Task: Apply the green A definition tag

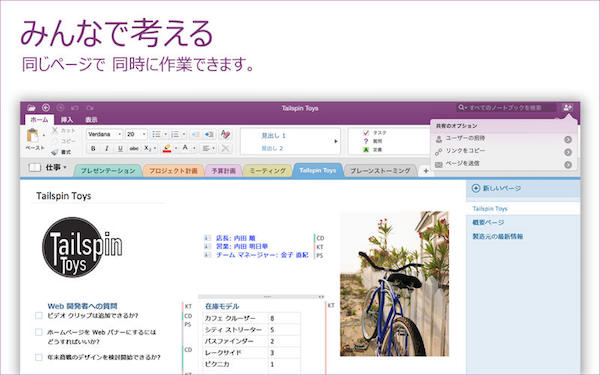Action: pos(366,150)
